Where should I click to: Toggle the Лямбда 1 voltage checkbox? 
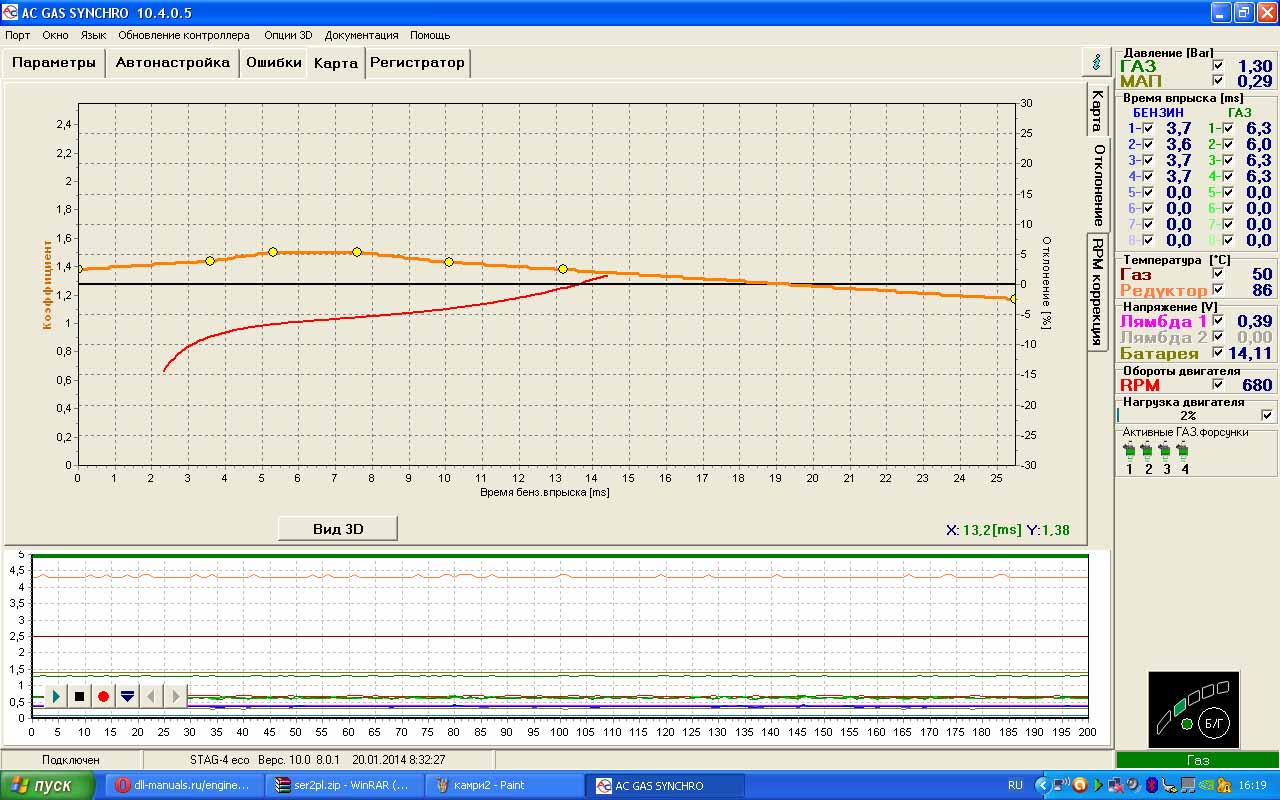tap(1217, 321)
